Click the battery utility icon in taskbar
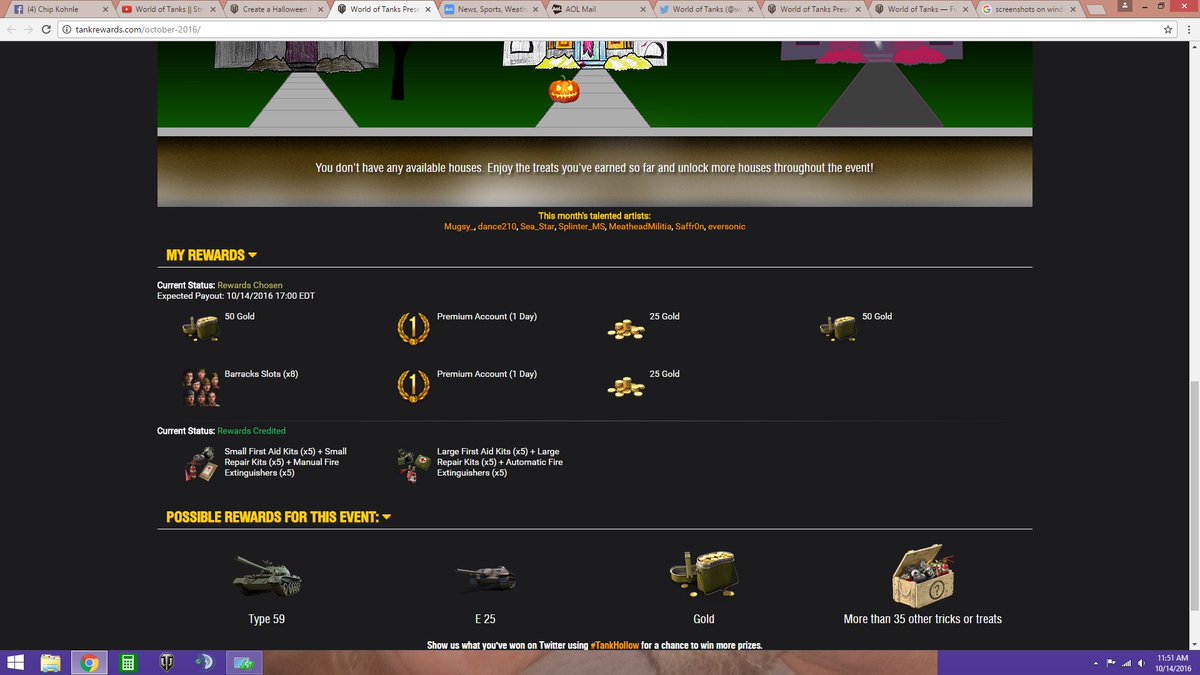The image size is (1200, 675). coord(244,662)
